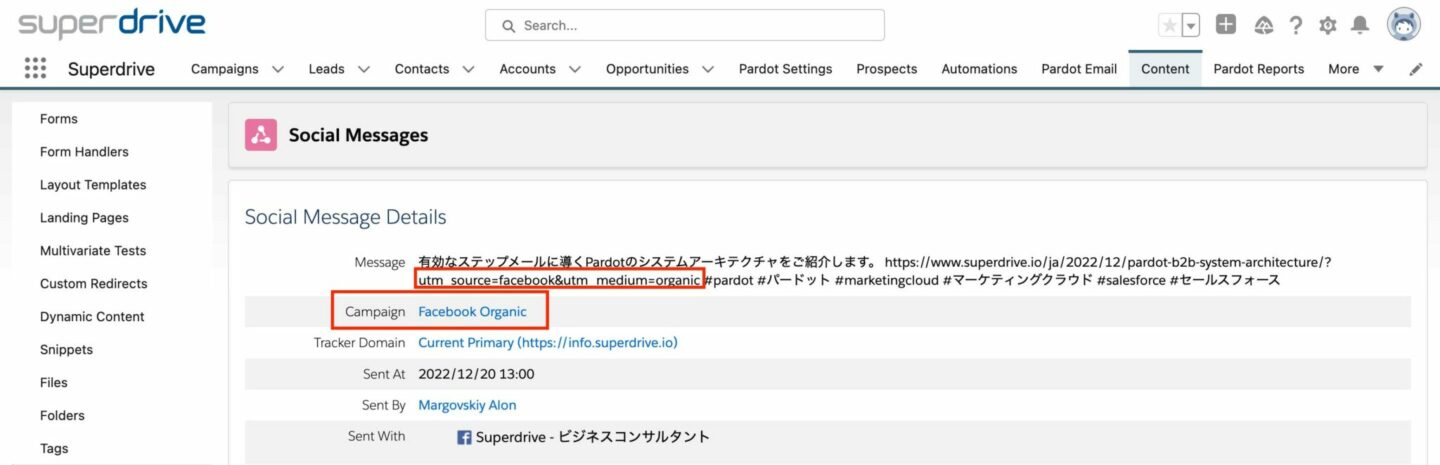Viewport: 1440px width, 465px height.
Task: Click the edit navigation pencil icon
Action: (x=1416, y=69)
